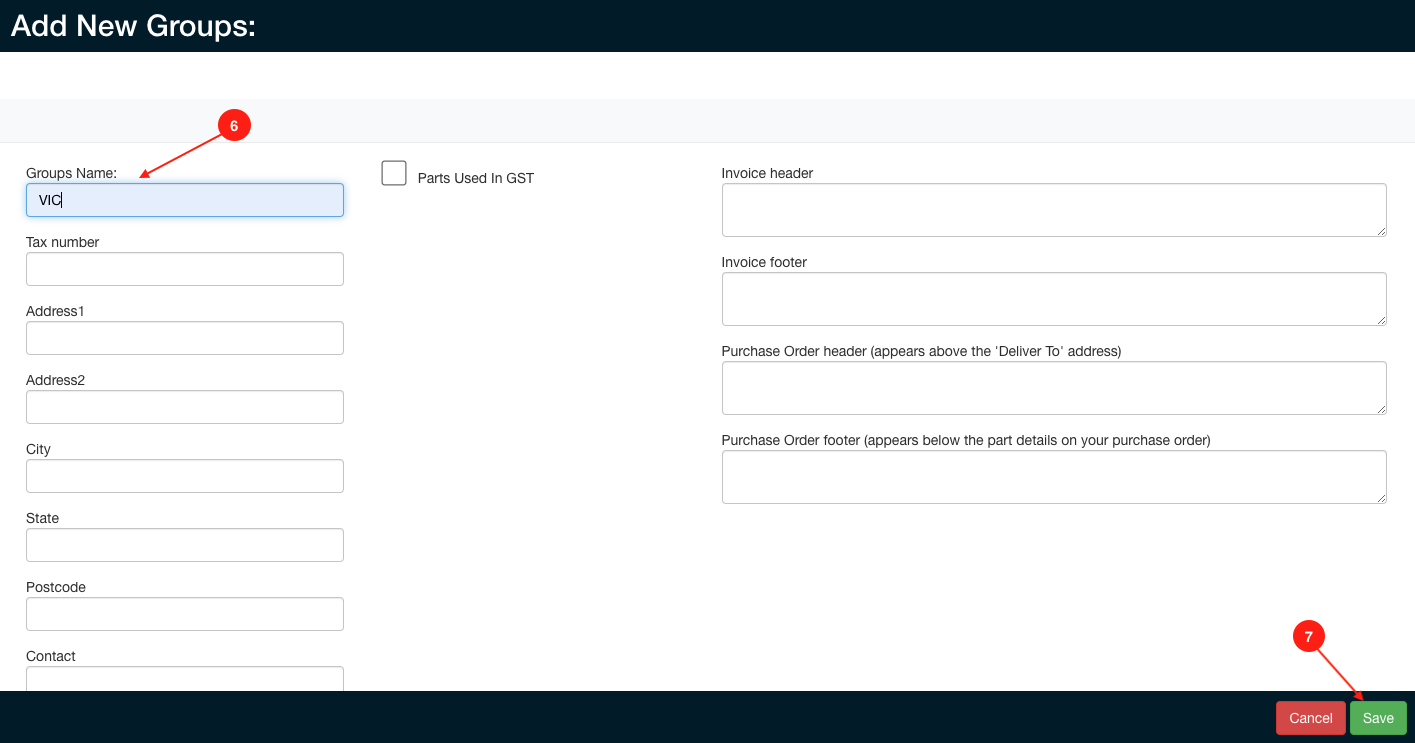Screen dimensions: 1415x743
Task: Click the Purchase Order footer text area
Action: pos(1053,477)
